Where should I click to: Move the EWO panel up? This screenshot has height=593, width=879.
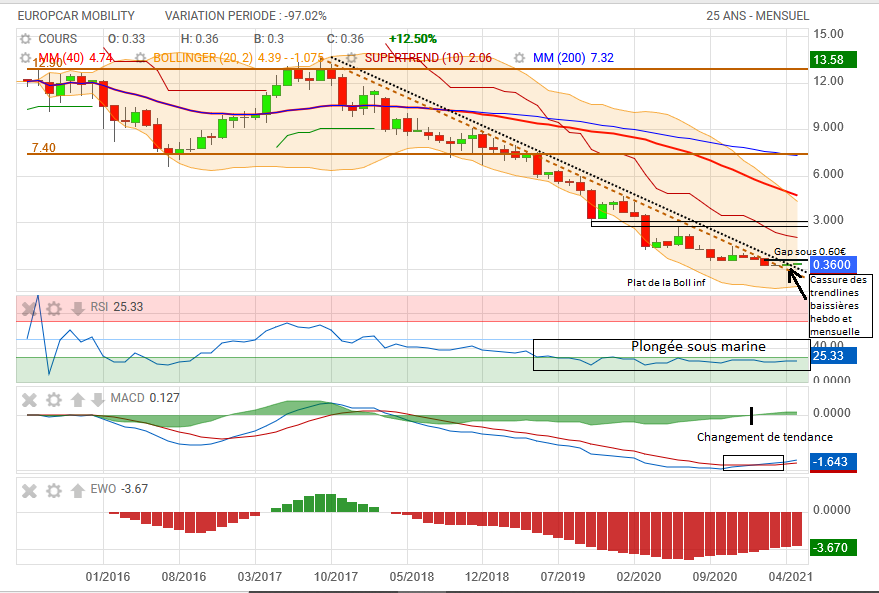pyautogui.click(x=78, y=490)
